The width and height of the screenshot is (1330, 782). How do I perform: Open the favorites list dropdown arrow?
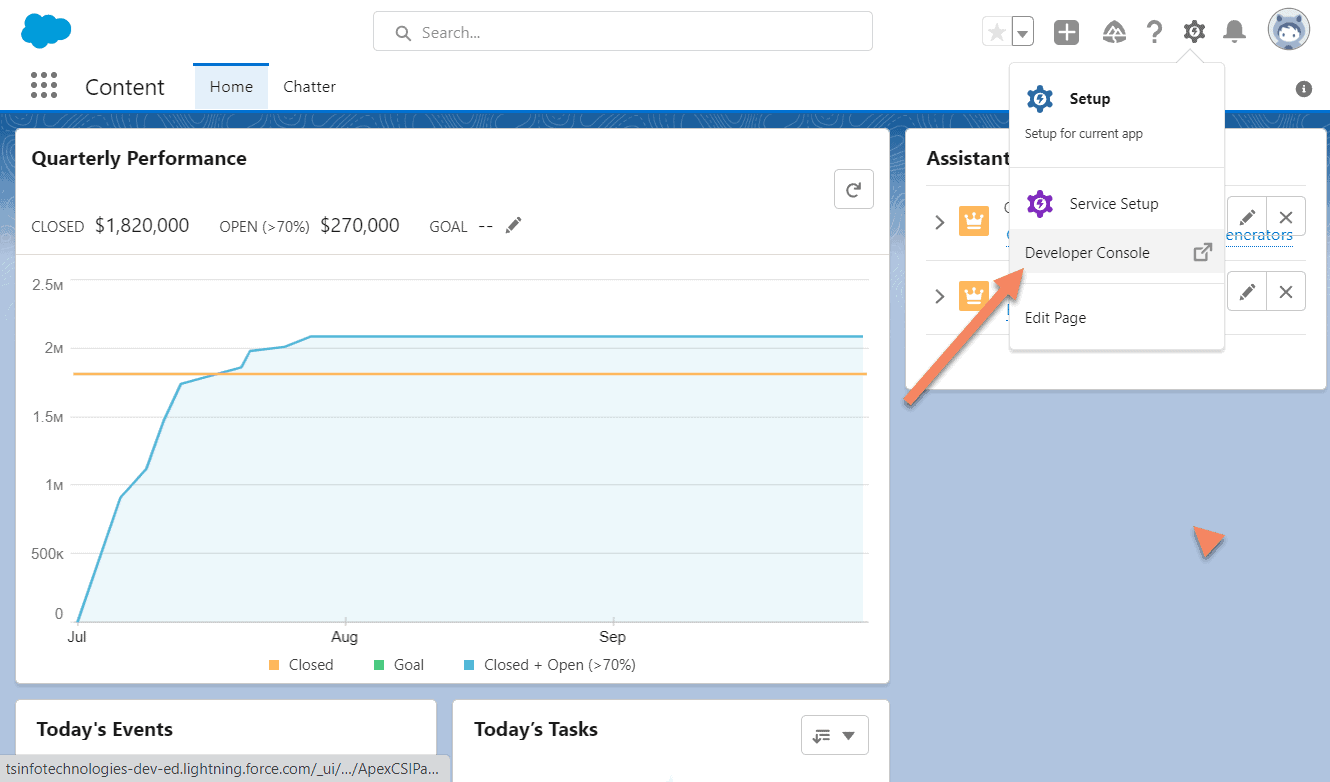[1021, 31]
